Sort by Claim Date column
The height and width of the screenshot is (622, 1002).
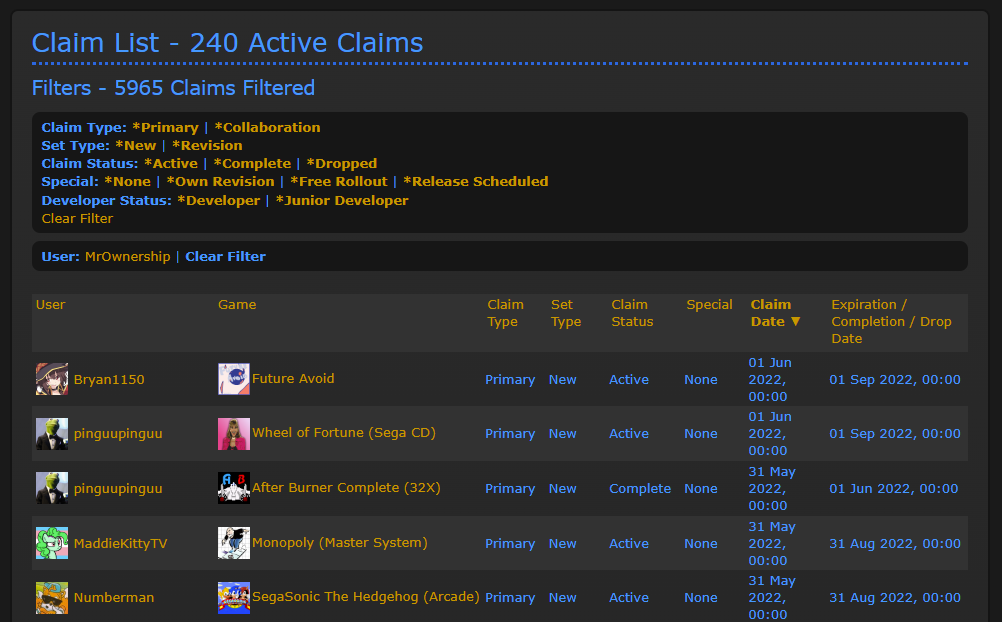tap(775, 313)
